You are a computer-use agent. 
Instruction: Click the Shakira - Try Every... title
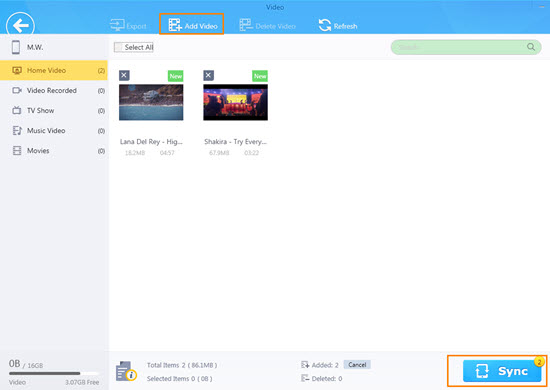pos(235,142)
